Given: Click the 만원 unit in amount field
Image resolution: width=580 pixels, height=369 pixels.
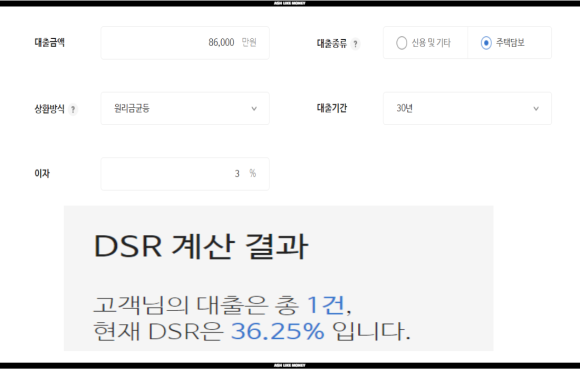Looking at the screenshot, I should tap(249, 43).
